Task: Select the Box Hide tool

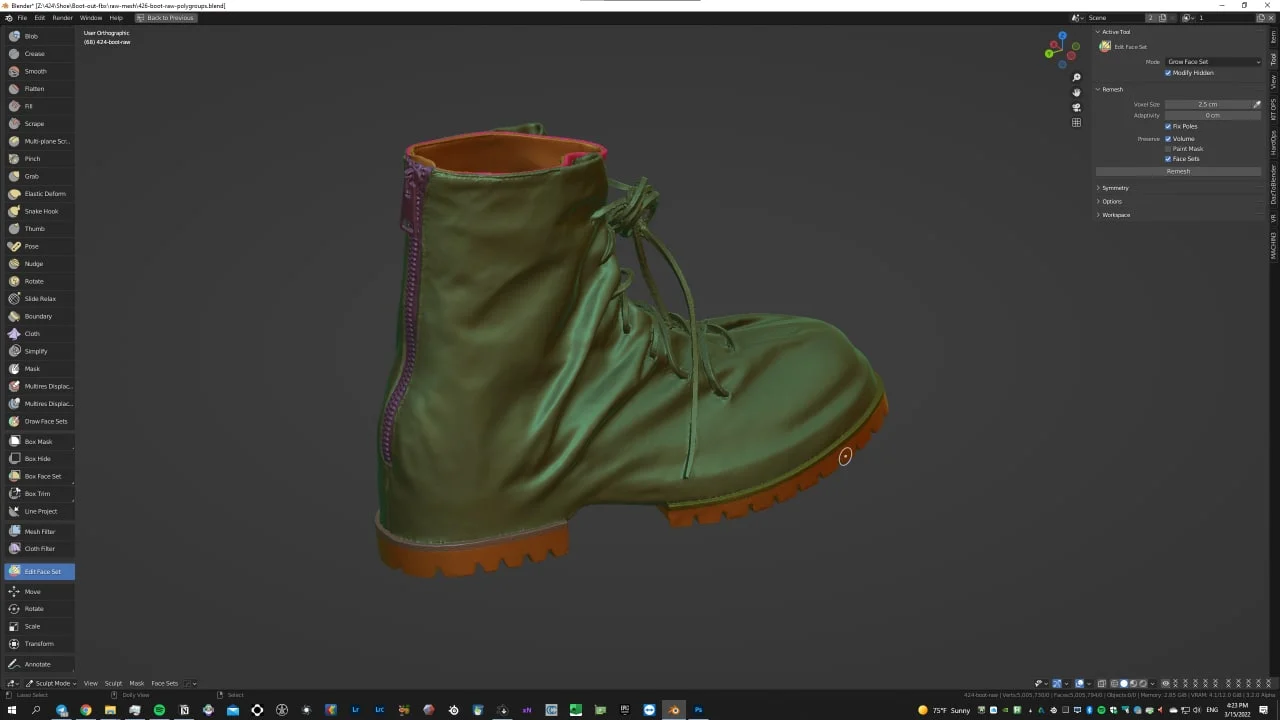Action: pos(39,459)
